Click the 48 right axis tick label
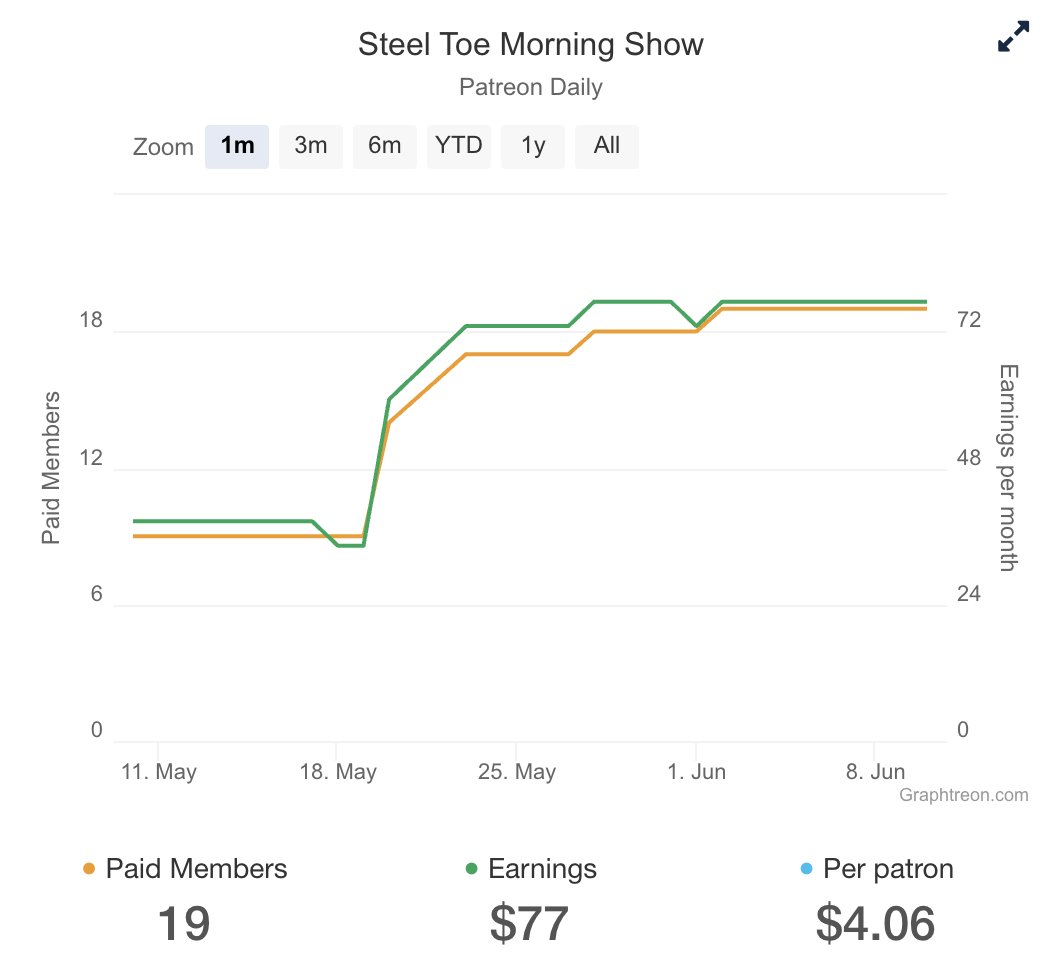1056x956 pixels. point(968,458)
